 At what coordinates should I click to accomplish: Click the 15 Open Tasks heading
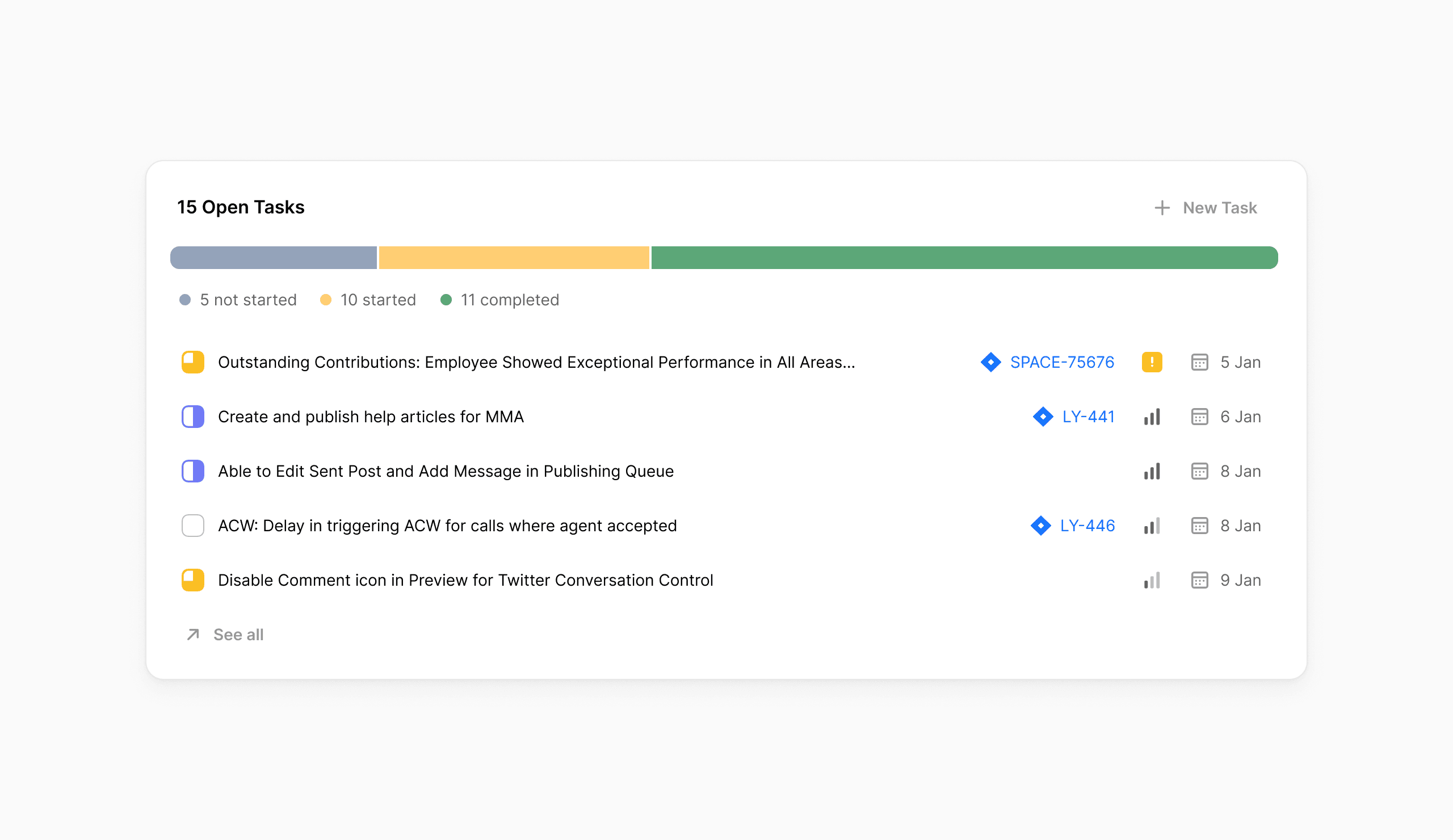(241, 207)
